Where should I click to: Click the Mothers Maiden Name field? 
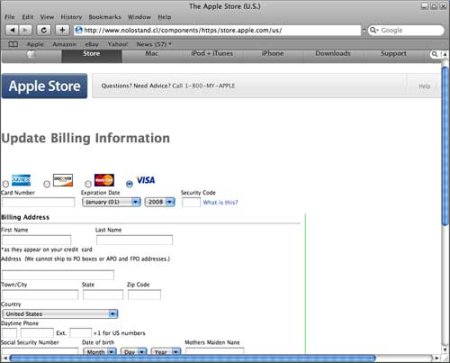click(x=215, y=351)
